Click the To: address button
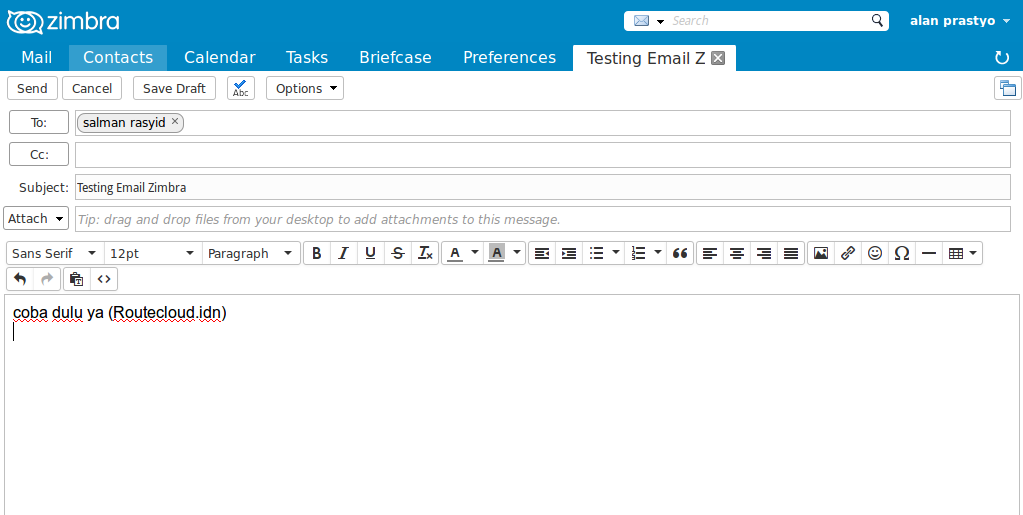 coord(38,122)
